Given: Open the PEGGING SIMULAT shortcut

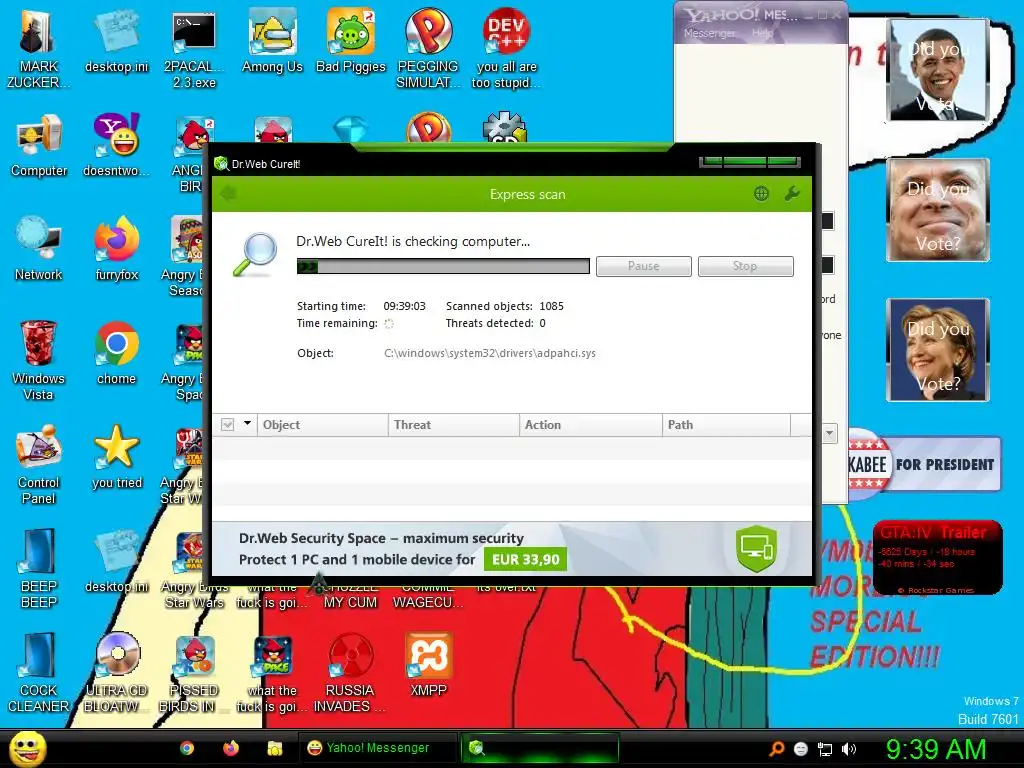Looking at the screenshot, I should 428,50.
